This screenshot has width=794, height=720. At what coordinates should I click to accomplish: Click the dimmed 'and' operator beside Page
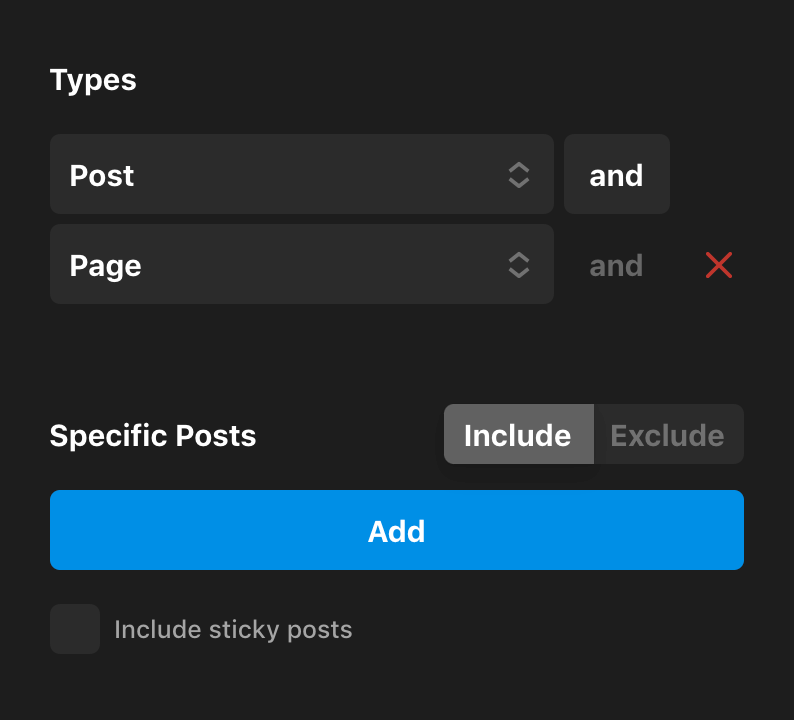pos(616,265)
